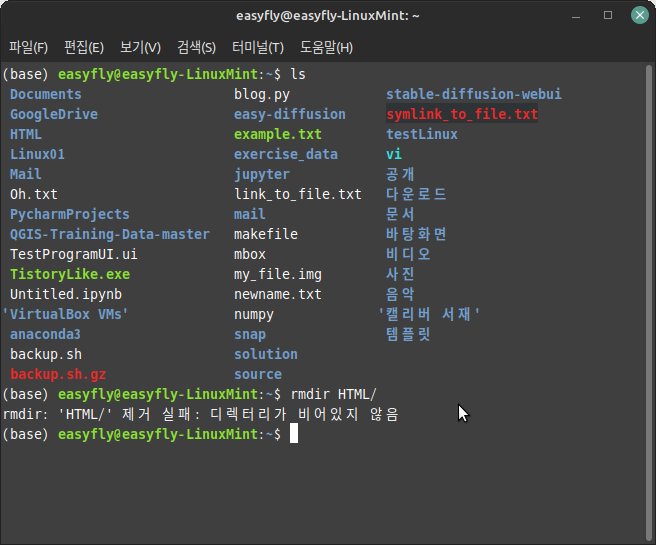Click the red backup.sh.gz file name
This screenshot has width=656, height=545.
58,374
